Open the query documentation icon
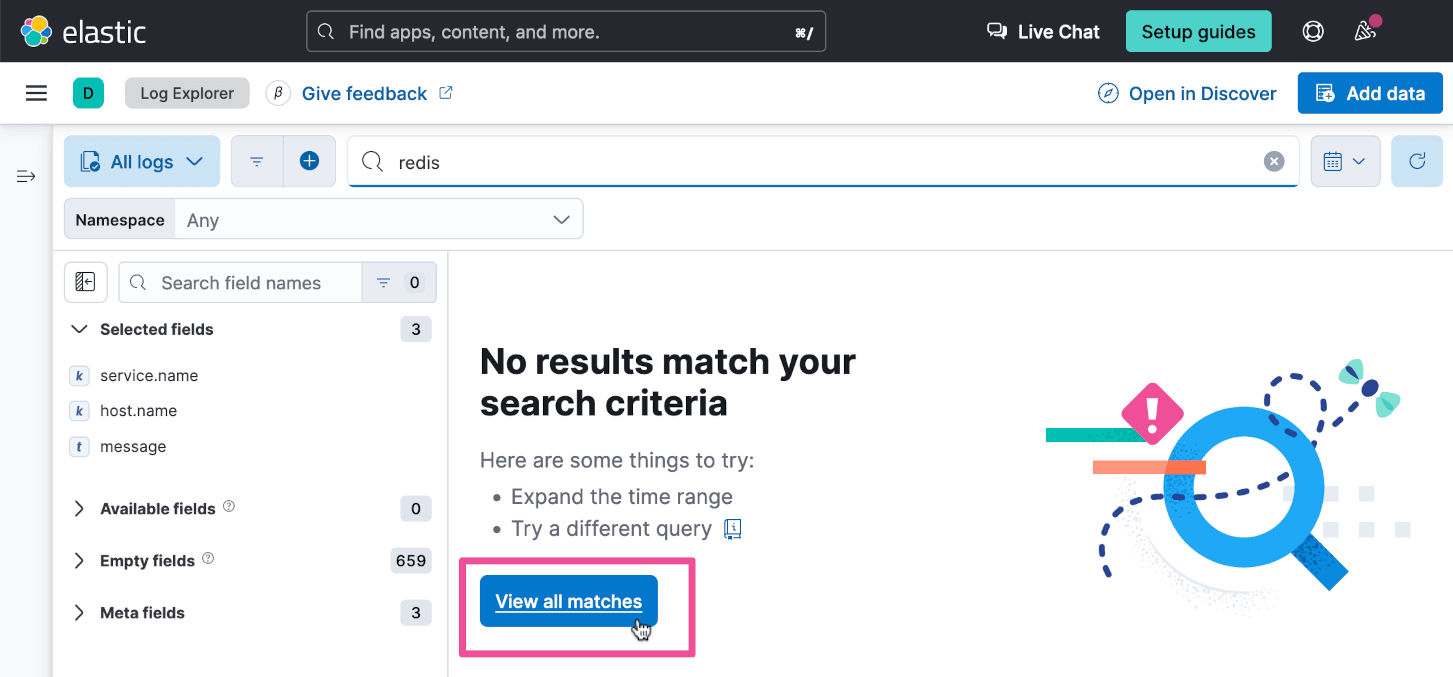This screenshot has width=1453, height=677. tap(733, 529)
